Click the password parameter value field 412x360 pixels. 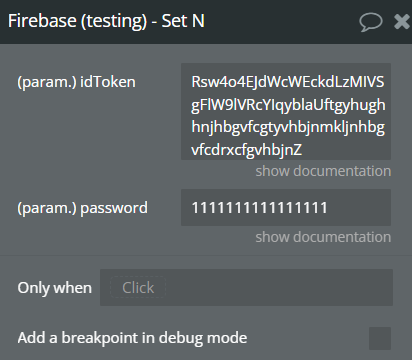[286, 207]
